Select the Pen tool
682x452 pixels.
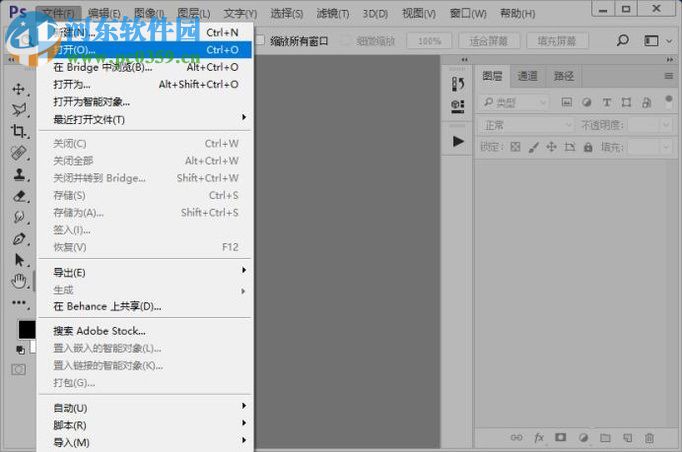[x=19, y=239]
